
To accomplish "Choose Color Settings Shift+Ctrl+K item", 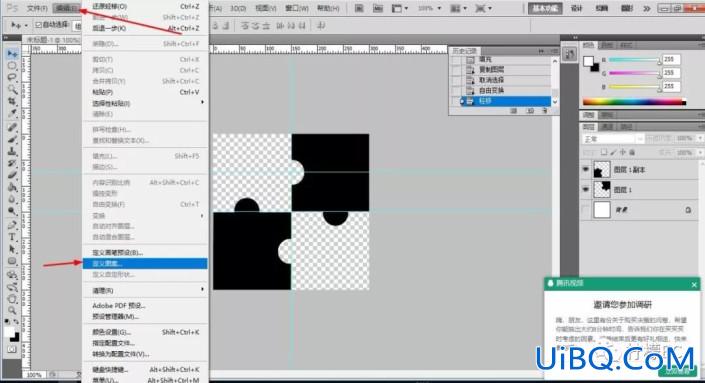I will pyautogui.click(x=145, y=332).
